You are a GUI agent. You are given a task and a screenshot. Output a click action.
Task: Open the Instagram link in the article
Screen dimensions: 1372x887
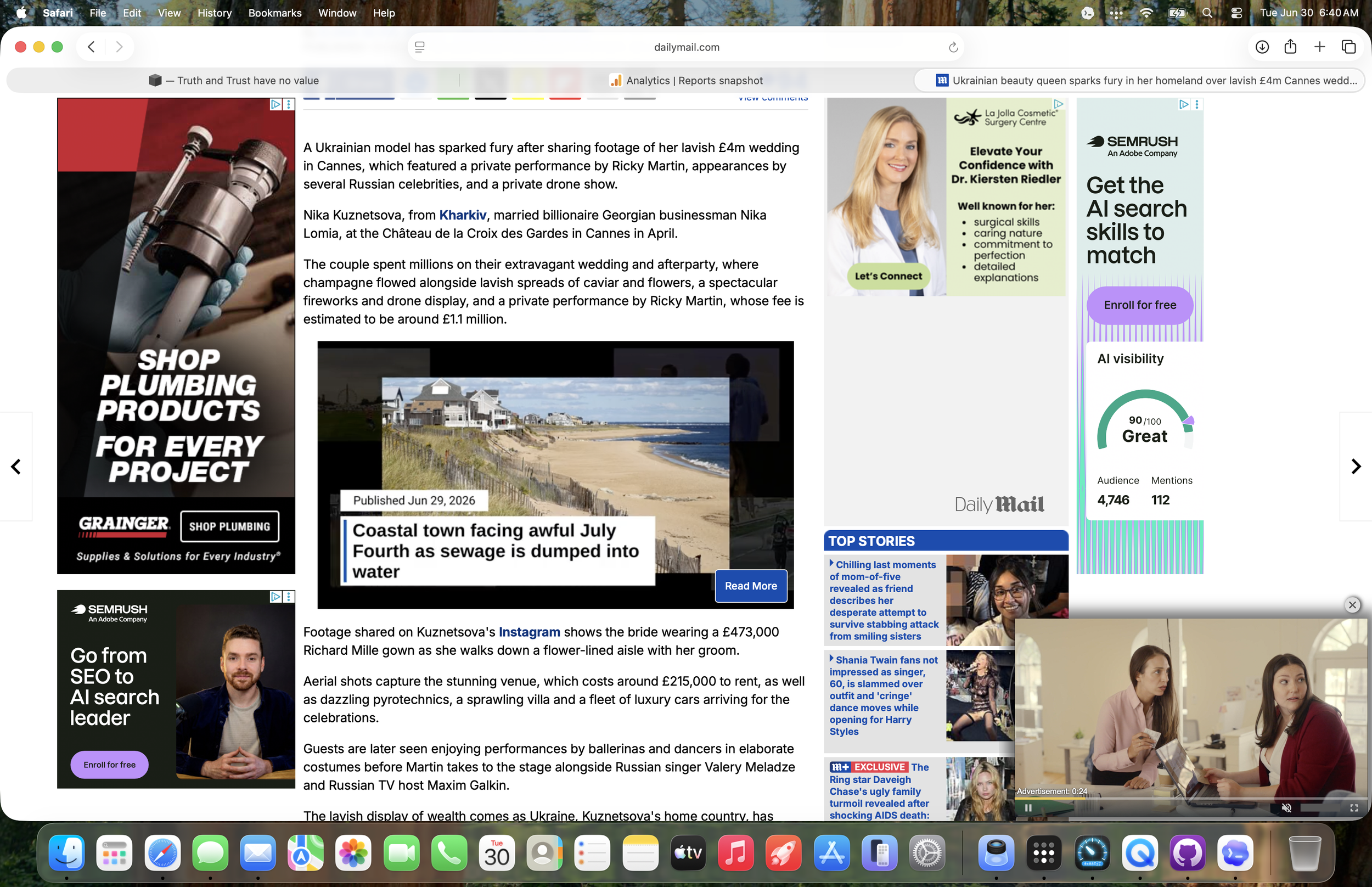coord(529,632)
